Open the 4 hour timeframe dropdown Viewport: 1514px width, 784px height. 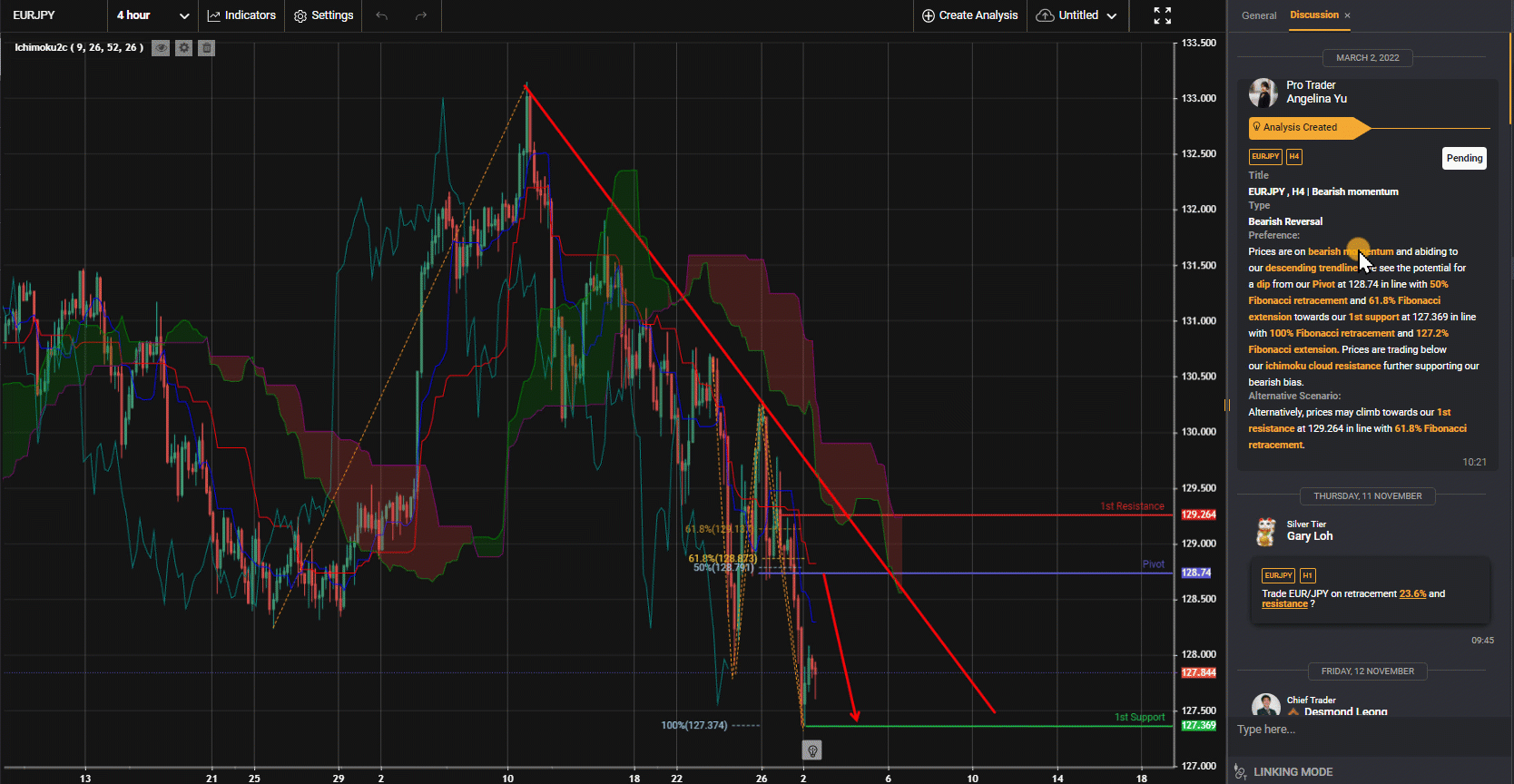coord(152,15)
